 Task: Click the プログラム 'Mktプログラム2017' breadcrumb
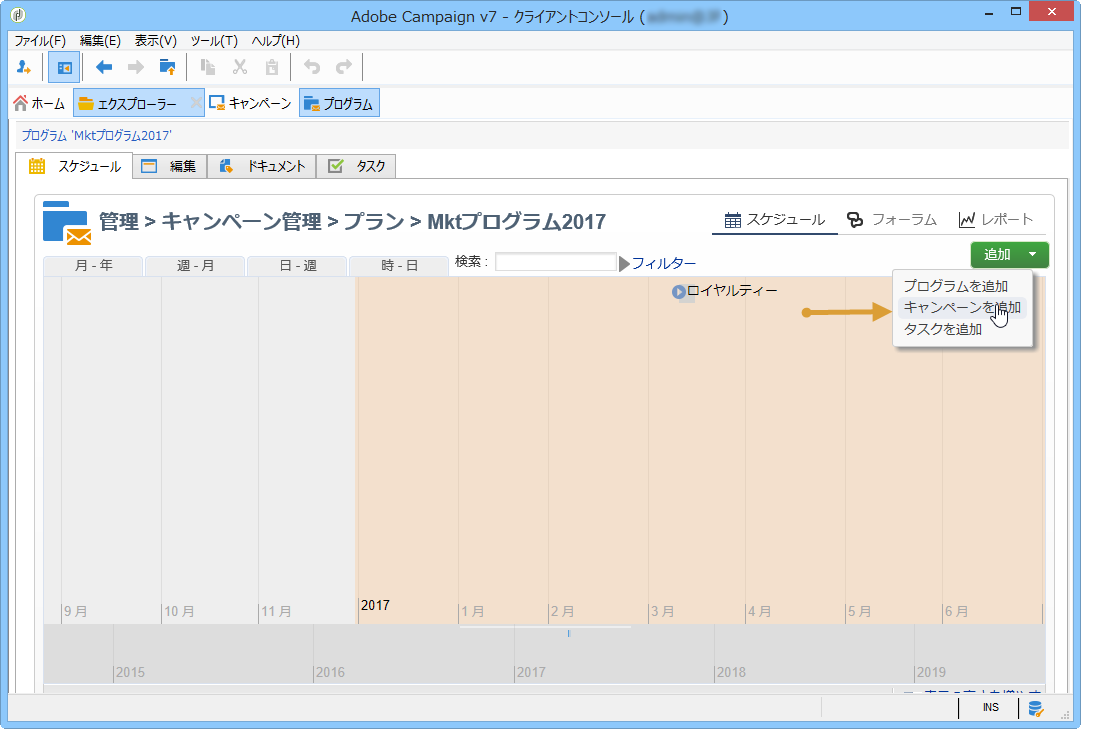(x=96, y=135)
